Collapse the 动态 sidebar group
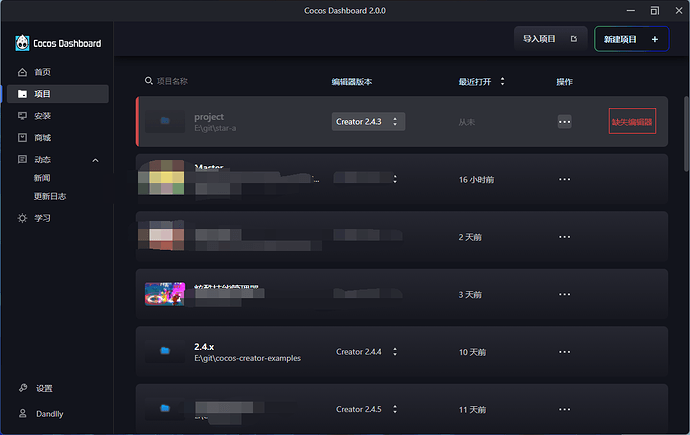Screen dimensions: 690x435 95,160
